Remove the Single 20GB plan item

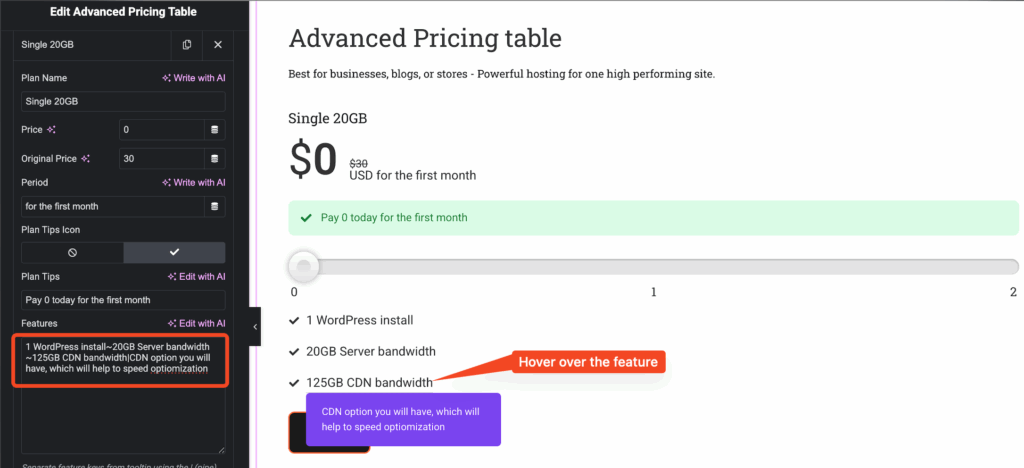click(x=218, y=45)
